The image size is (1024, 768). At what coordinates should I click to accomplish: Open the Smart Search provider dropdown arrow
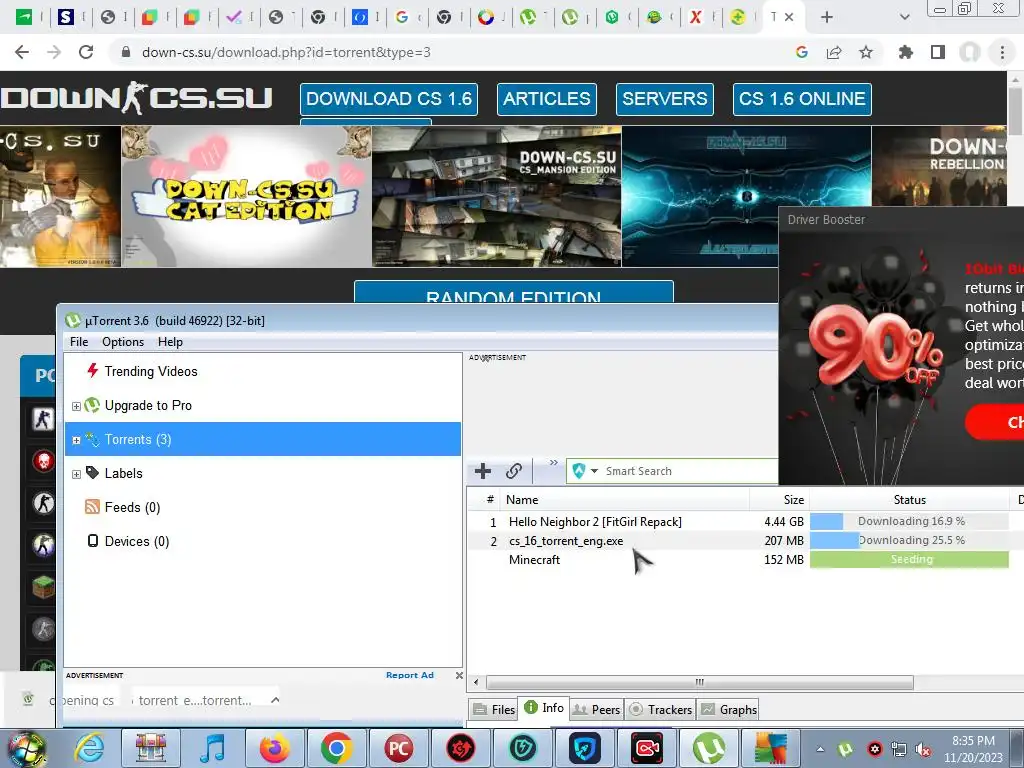594,471
